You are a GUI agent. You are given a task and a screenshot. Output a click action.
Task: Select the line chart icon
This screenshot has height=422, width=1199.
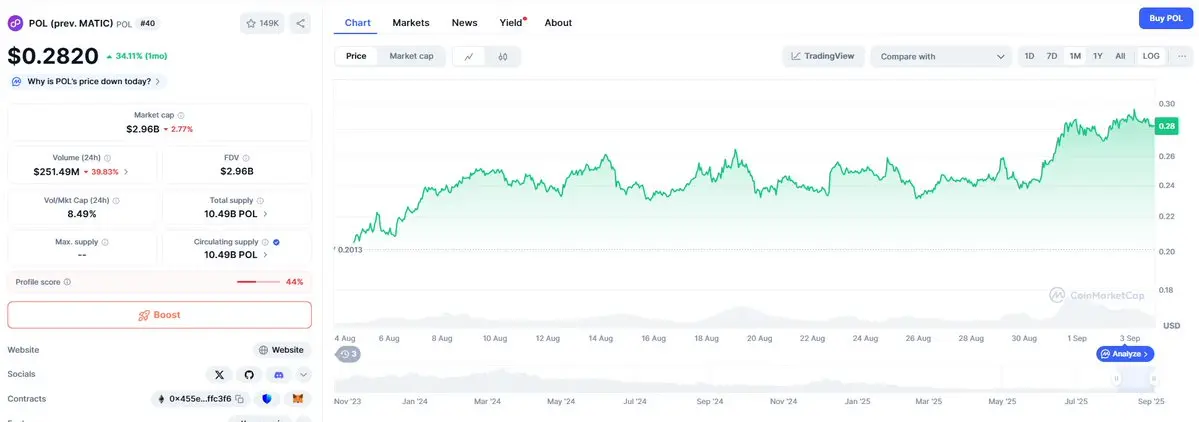point(469,57)
